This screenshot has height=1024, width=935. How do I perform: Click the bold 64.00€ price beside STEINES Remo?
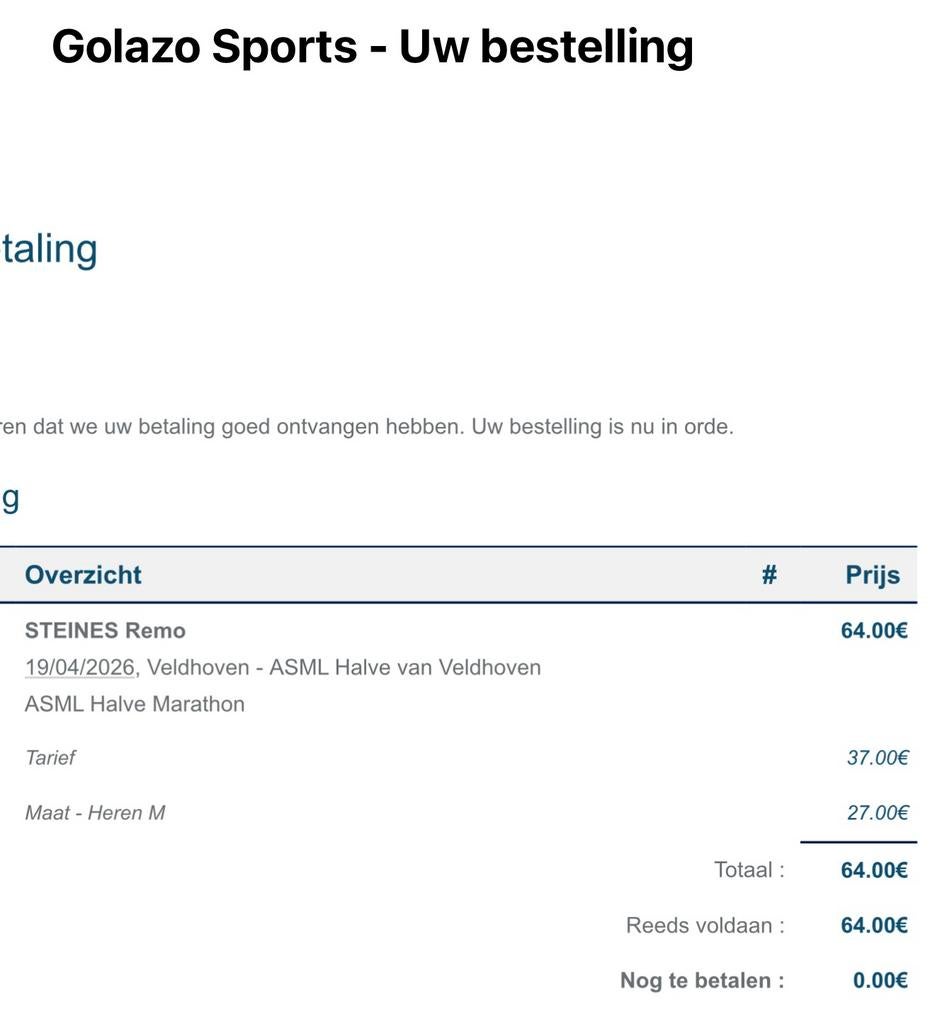(874, 631)
